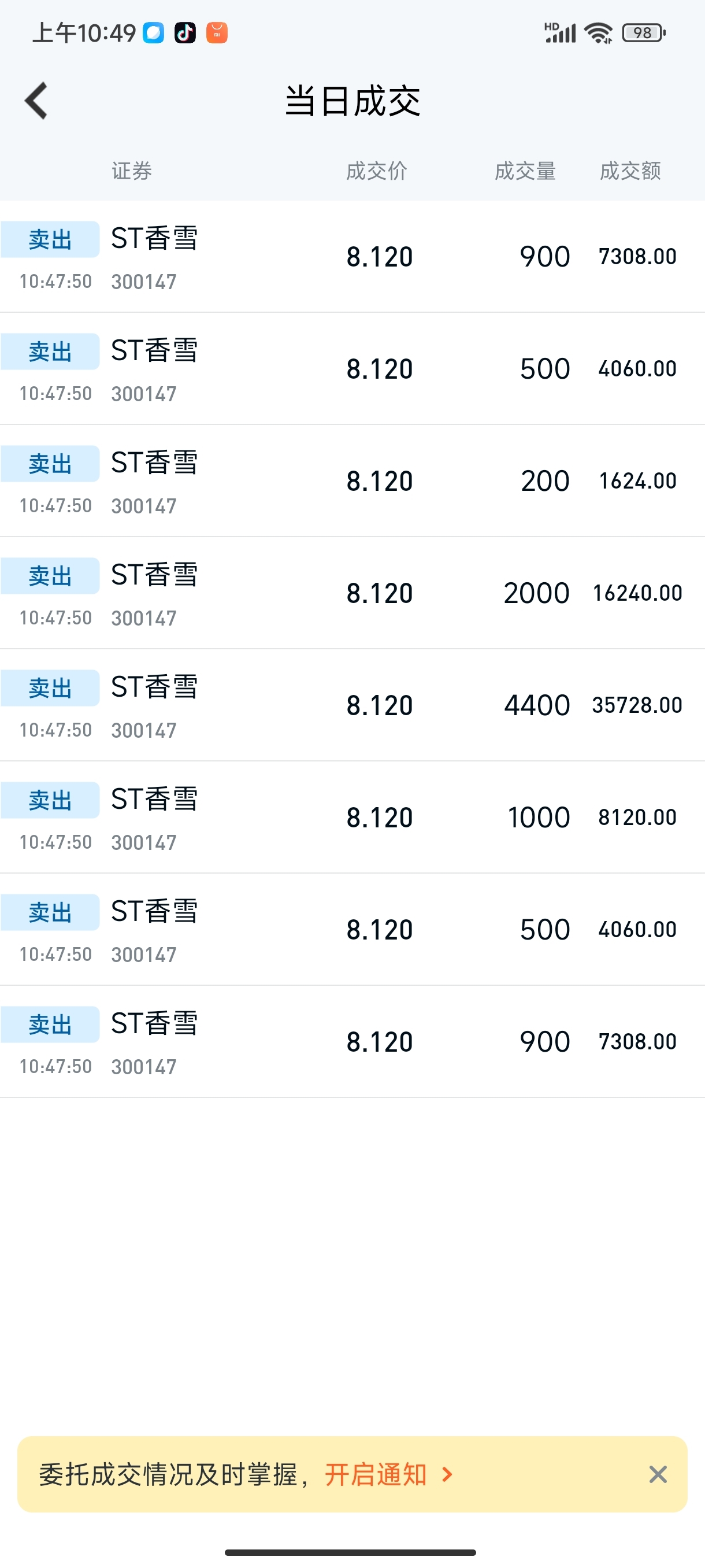
Task: Tap the blue app notification icon
Action: coord(153,32)
